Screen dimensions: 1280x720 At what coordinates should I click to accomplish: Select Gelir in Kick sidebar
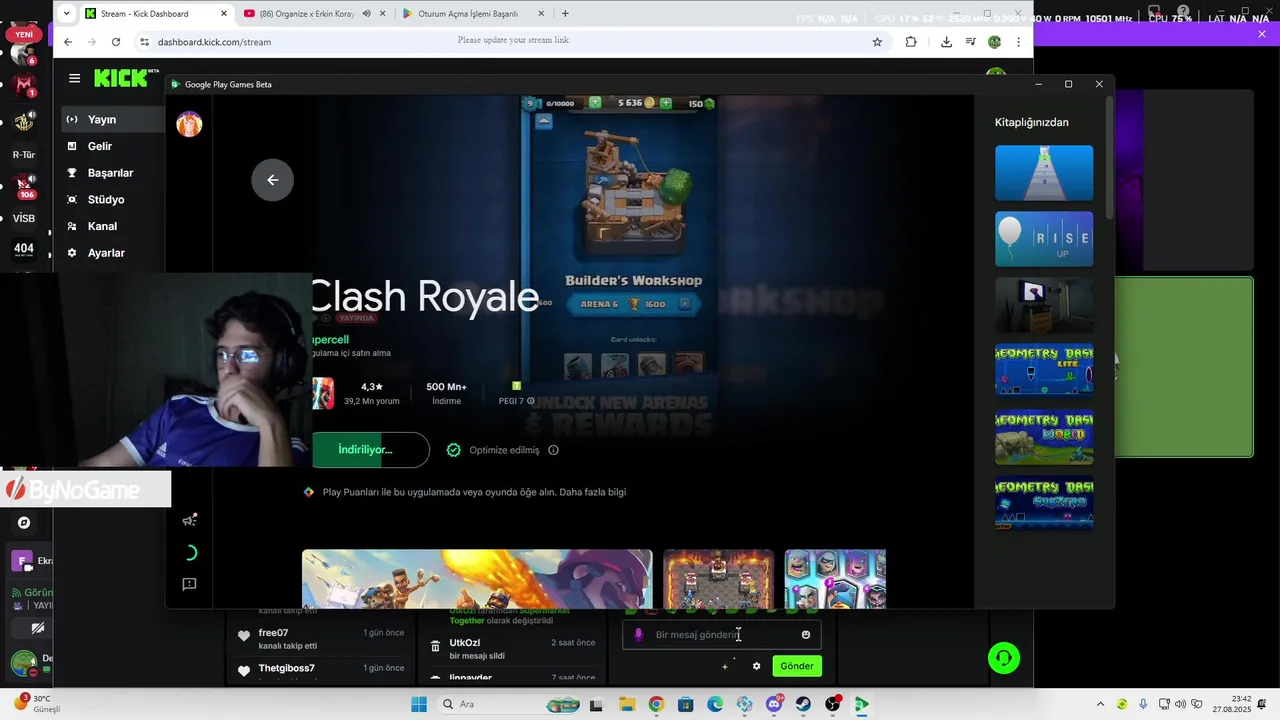click(x=100, y=146)
